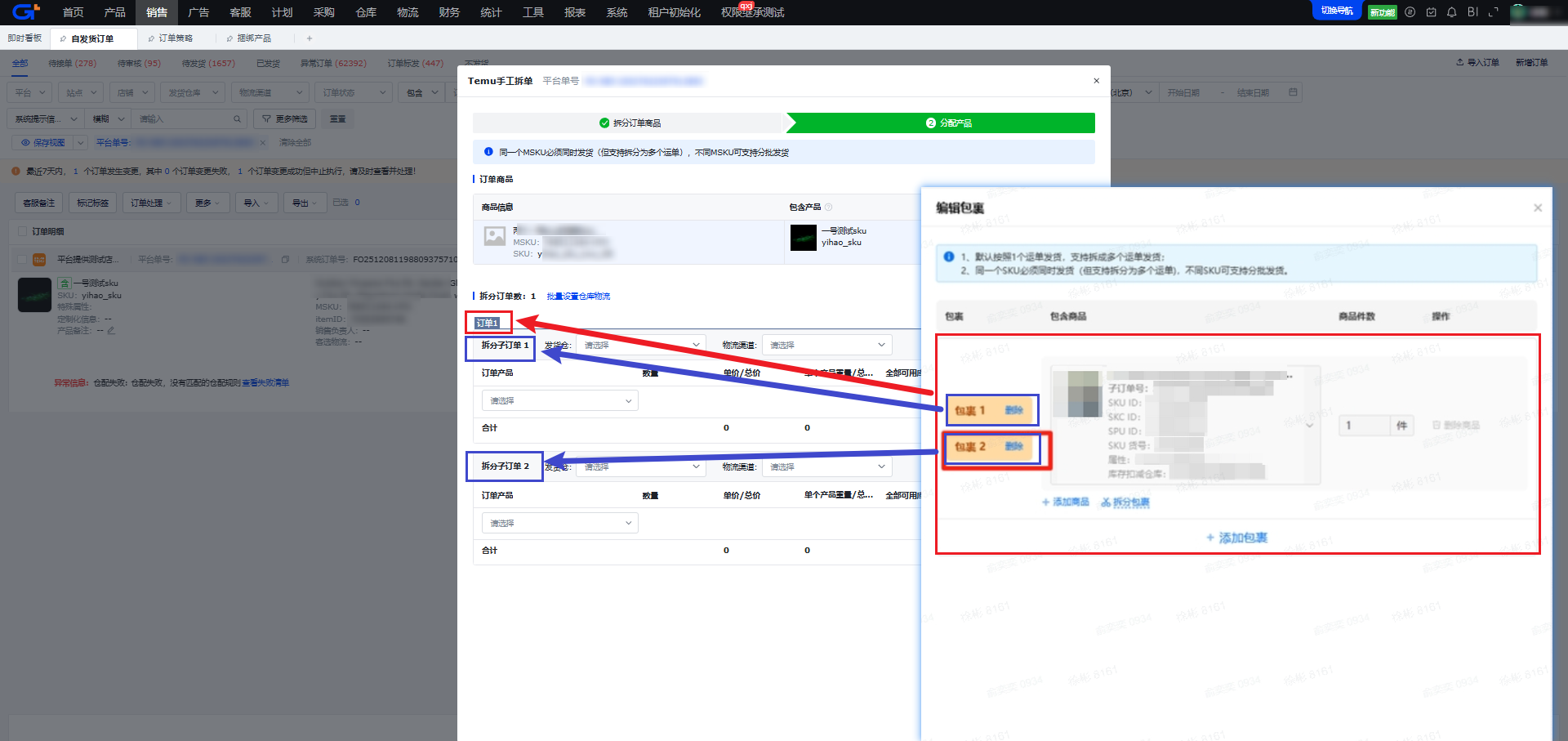Toggle fullscreen mode icon in the top bar
The image size is (1568, 741).
1494,12
